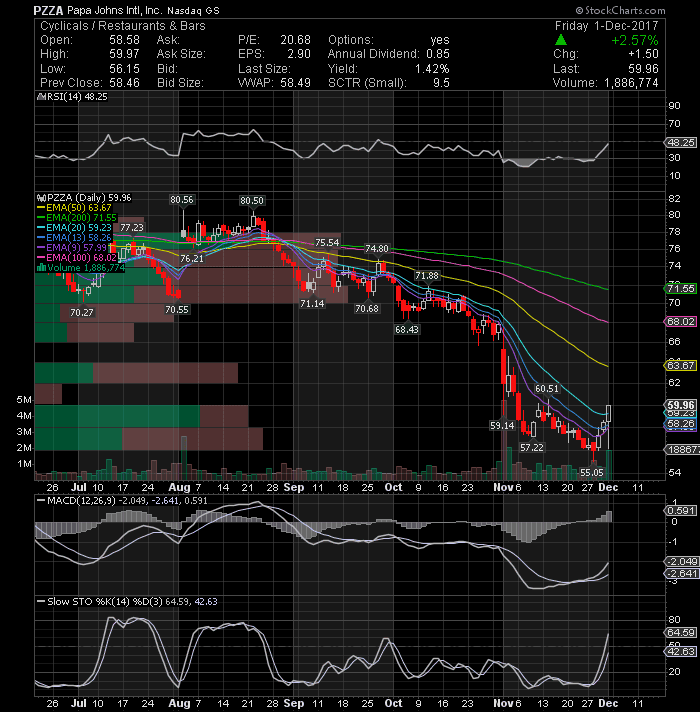Click the High value 59.97
This screenshot has width=700, height=712.
click(x=124, y=54)
